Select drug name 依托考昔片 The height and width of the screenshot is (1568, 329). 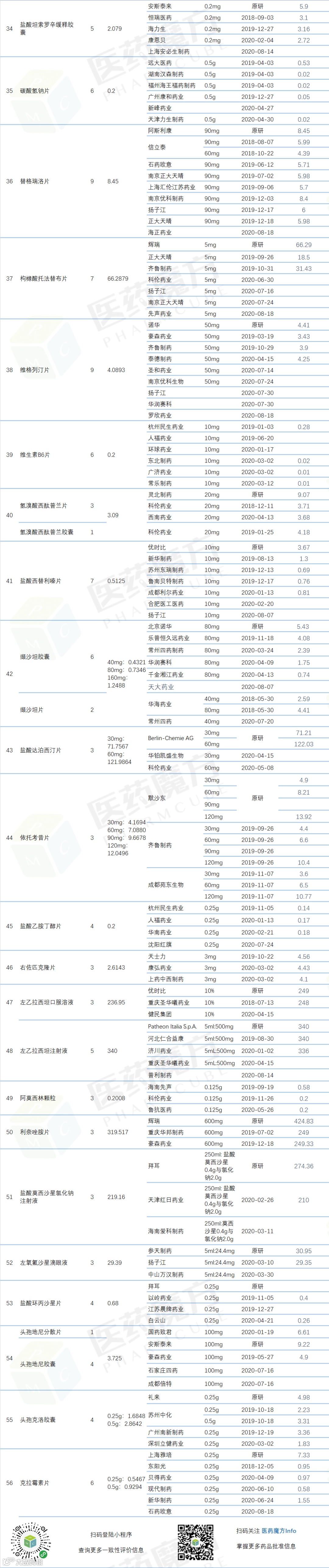35,838
